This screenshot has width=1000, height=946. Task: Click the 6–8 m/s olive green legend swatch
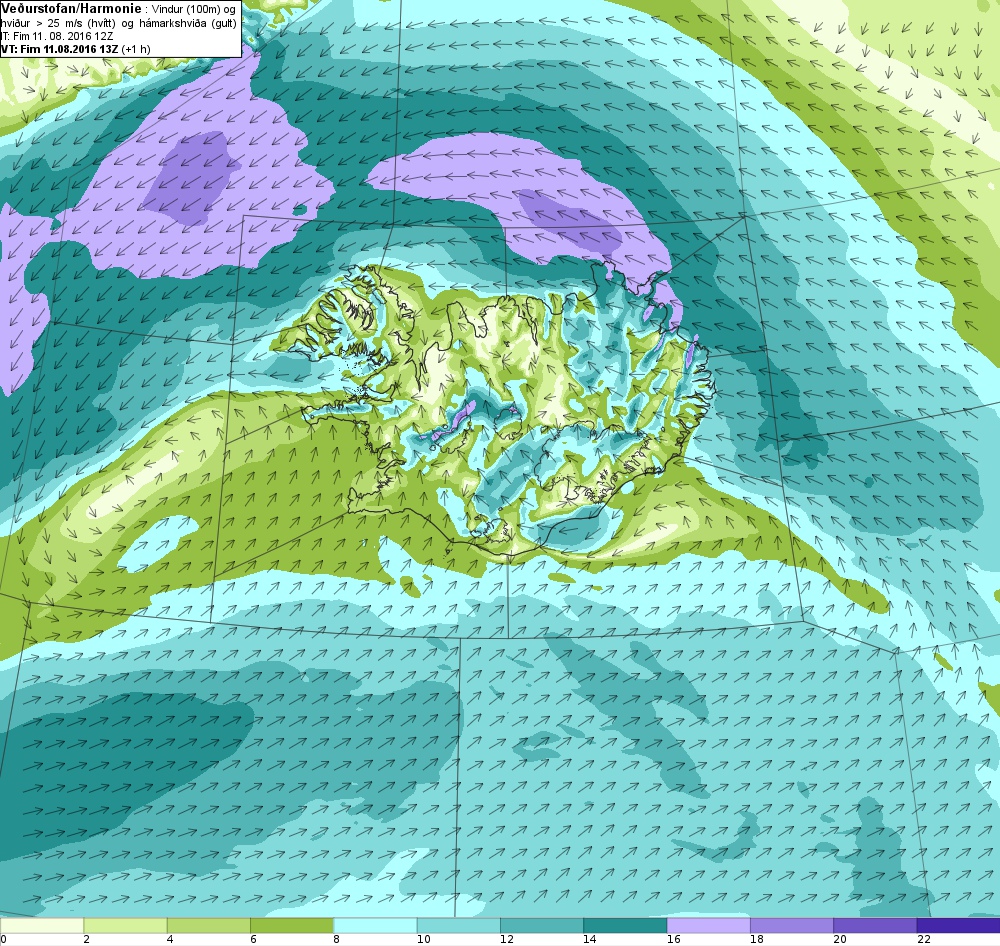coord(291,925)
